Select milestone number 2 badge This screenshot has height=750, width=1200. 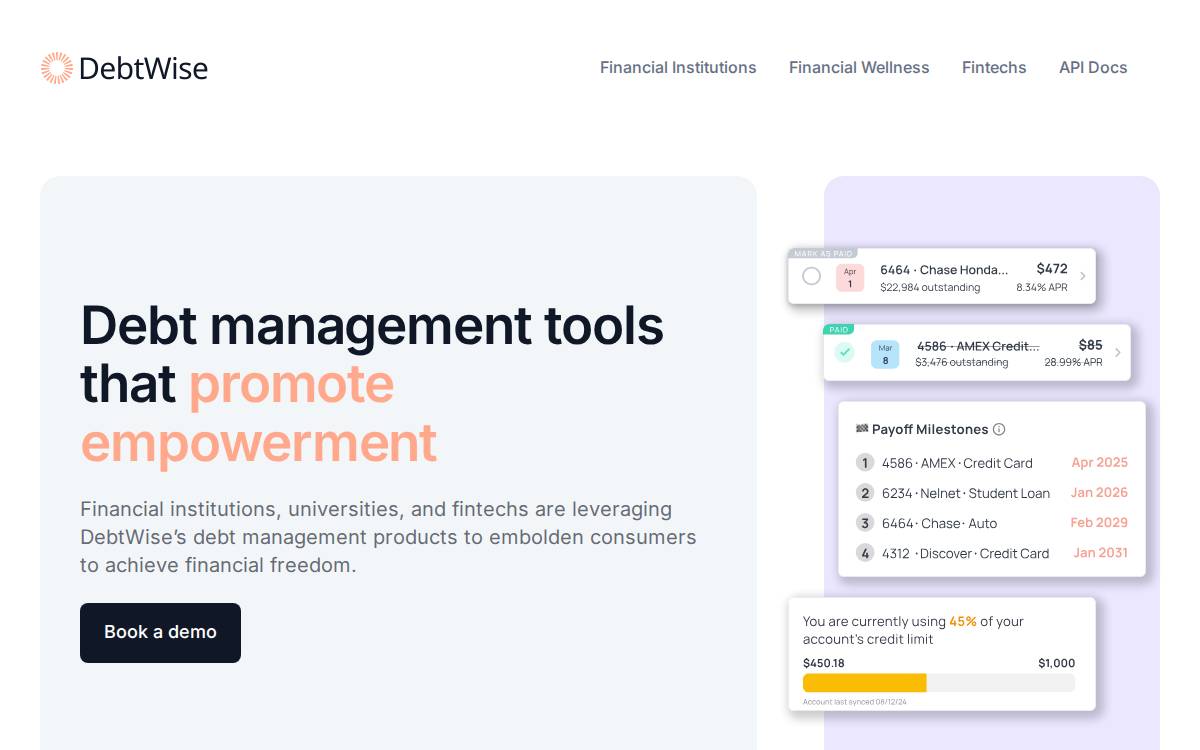pos(865,492)
